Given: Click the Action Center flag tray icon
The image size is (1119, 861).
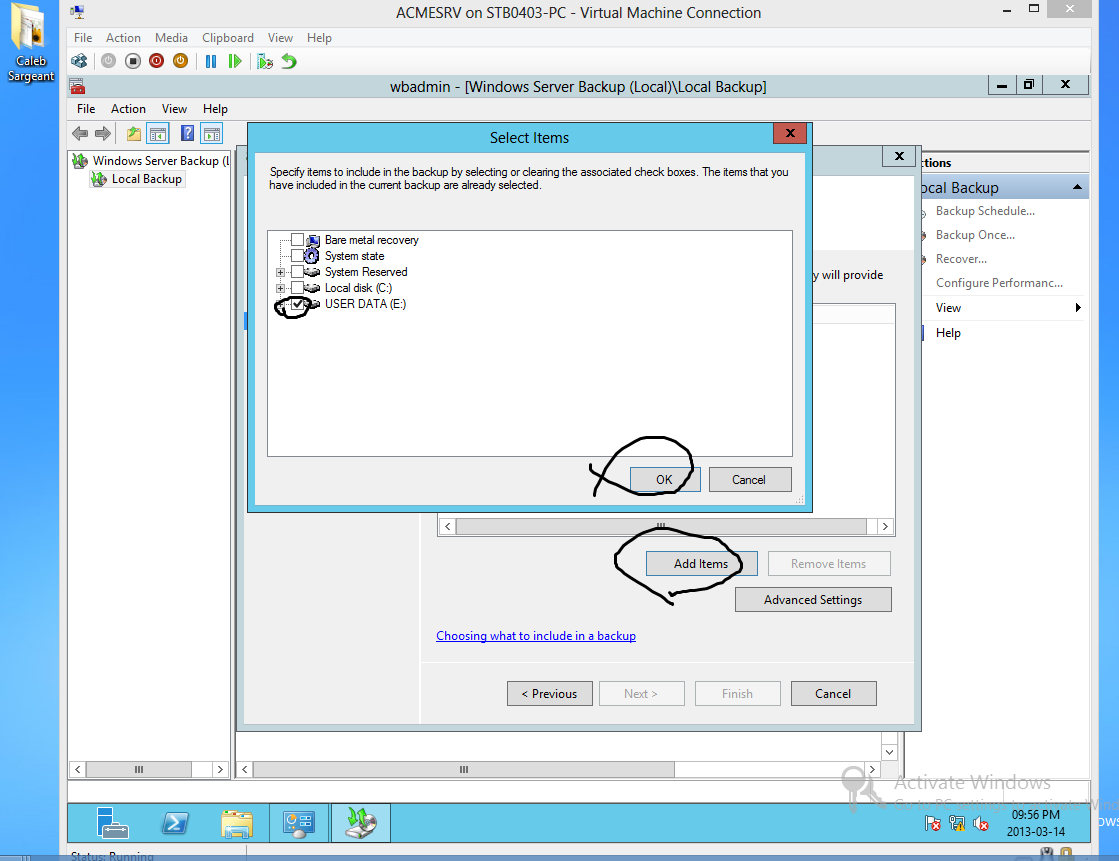Looking at the screenshot, I should (933, 823).
